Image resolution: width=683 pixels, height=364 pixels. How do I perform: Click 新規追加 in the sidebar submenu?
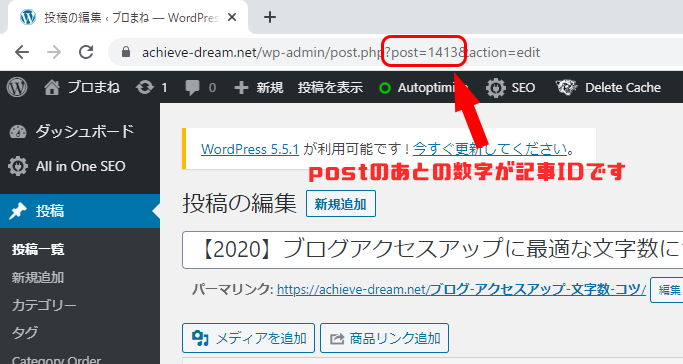click(38, 277)
